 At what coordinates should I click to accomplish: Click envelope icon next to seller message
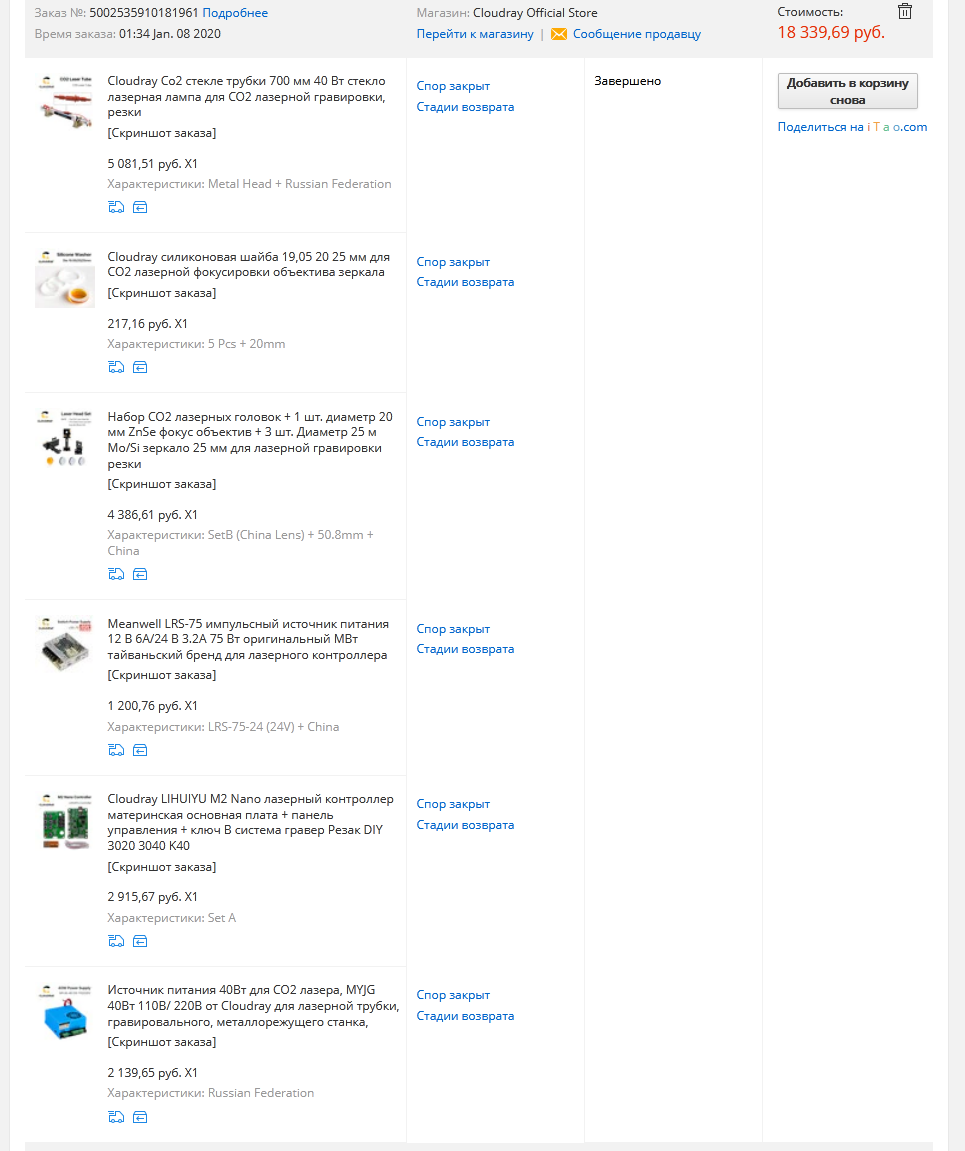click(x=558, y=34)
